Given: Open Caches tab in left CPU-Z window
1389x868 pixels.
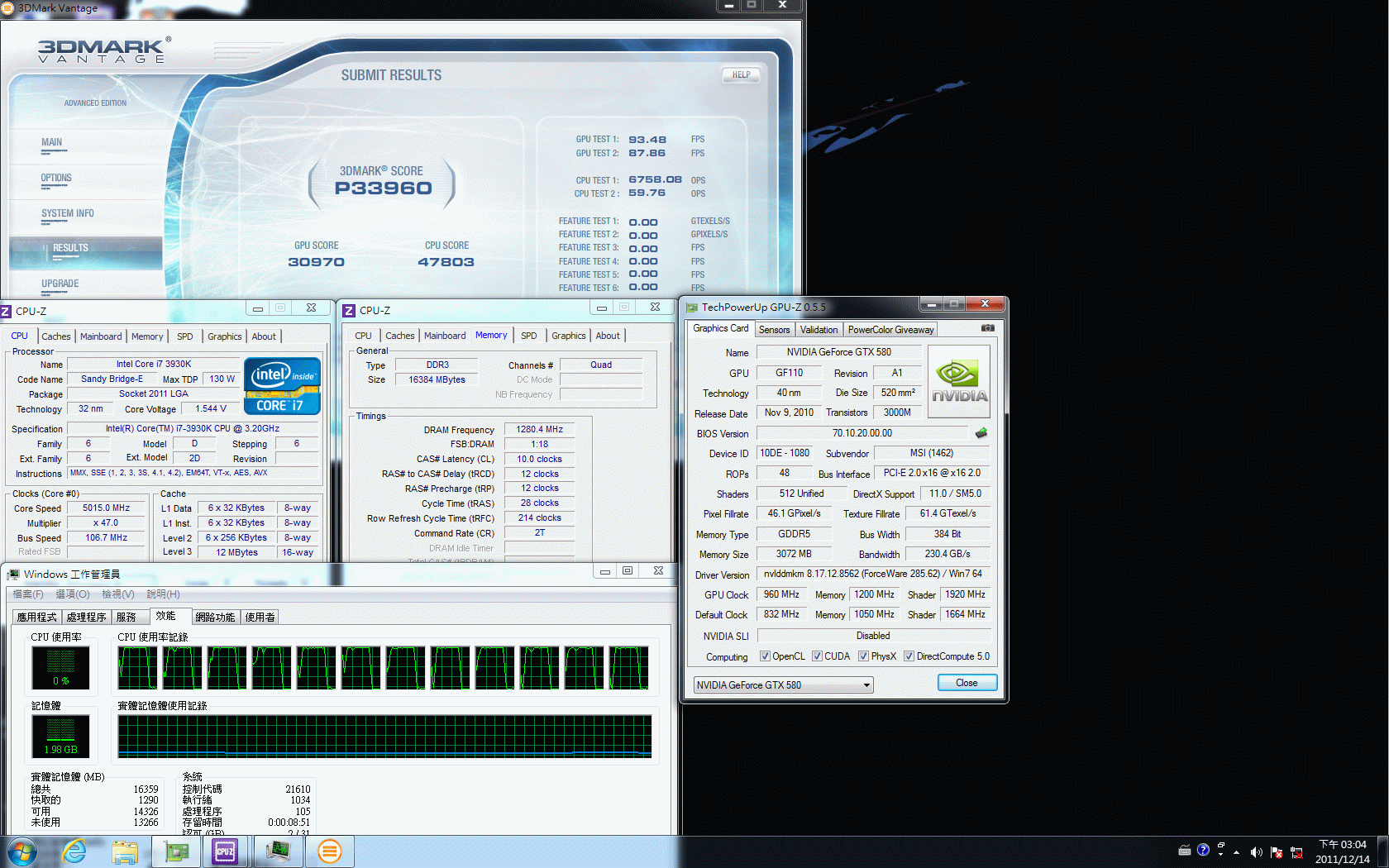Looking at the screenshot, I should 56,336.
